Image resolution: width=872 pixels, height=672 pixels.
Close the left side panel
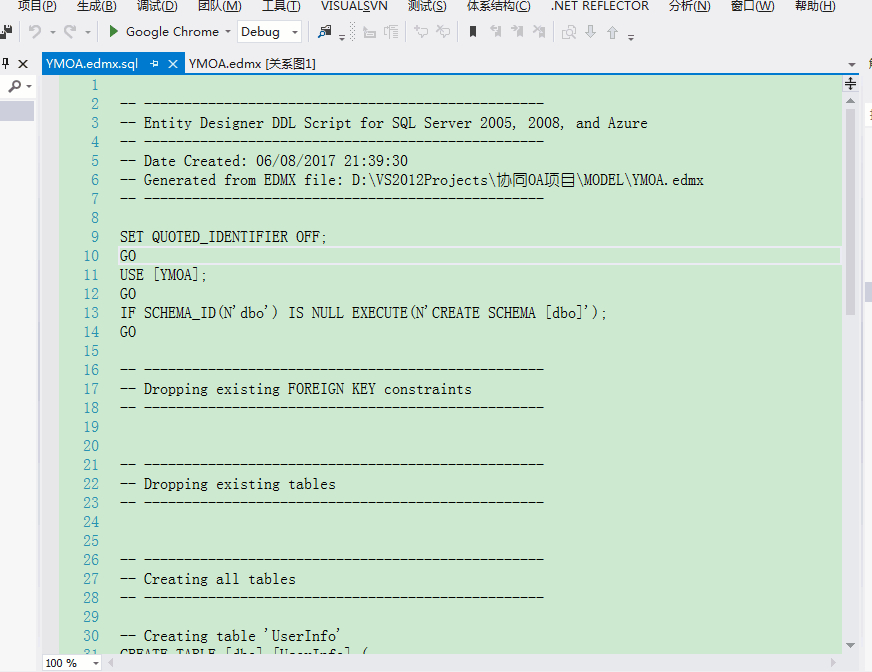pyautogui.click(x=23, y=64)
